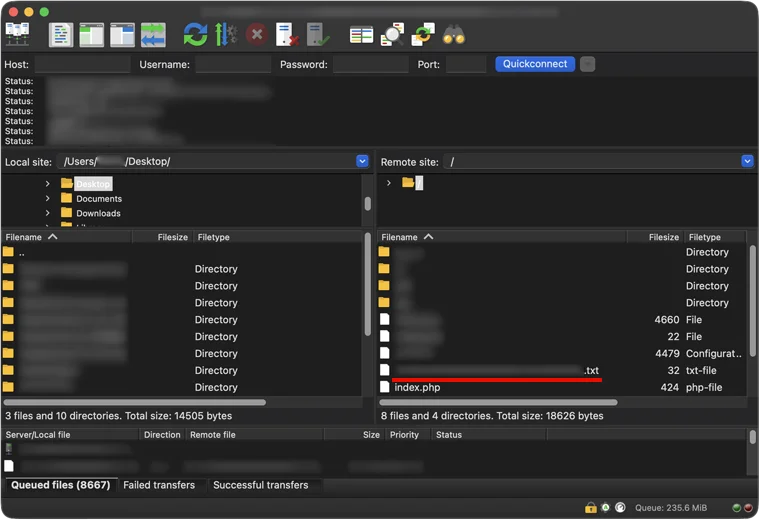Click the local file list horizontal scrollbar

coord(135,402)
